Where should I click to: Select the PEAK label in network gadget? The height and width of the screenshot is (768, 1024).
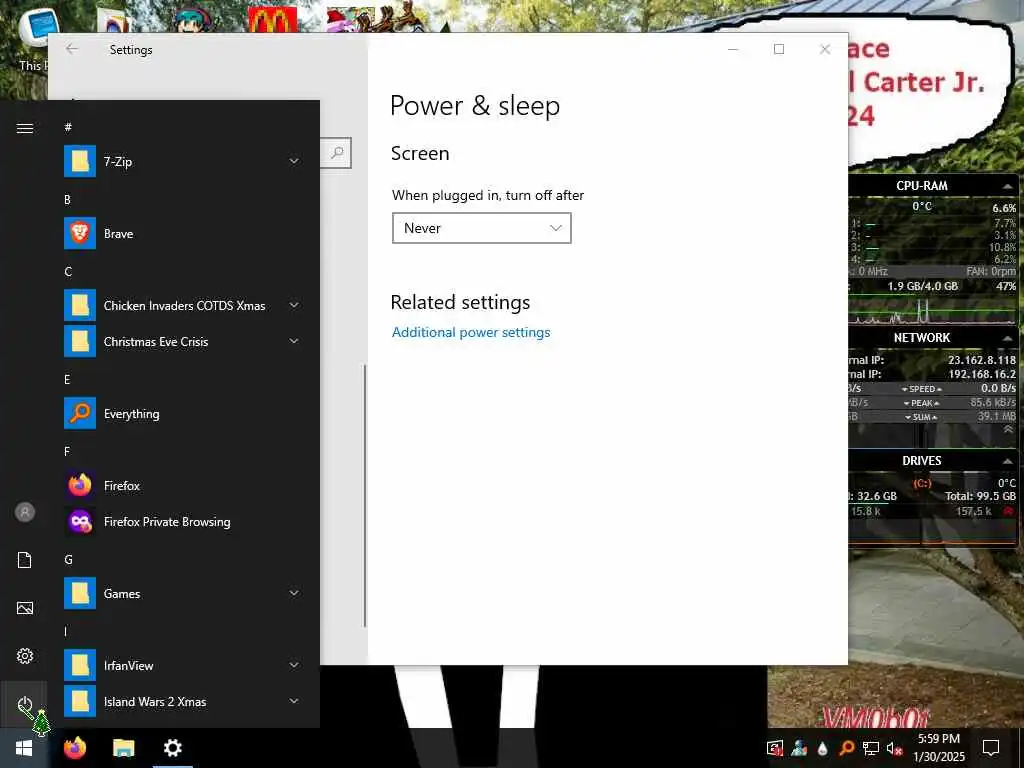[x=922, y=403]
